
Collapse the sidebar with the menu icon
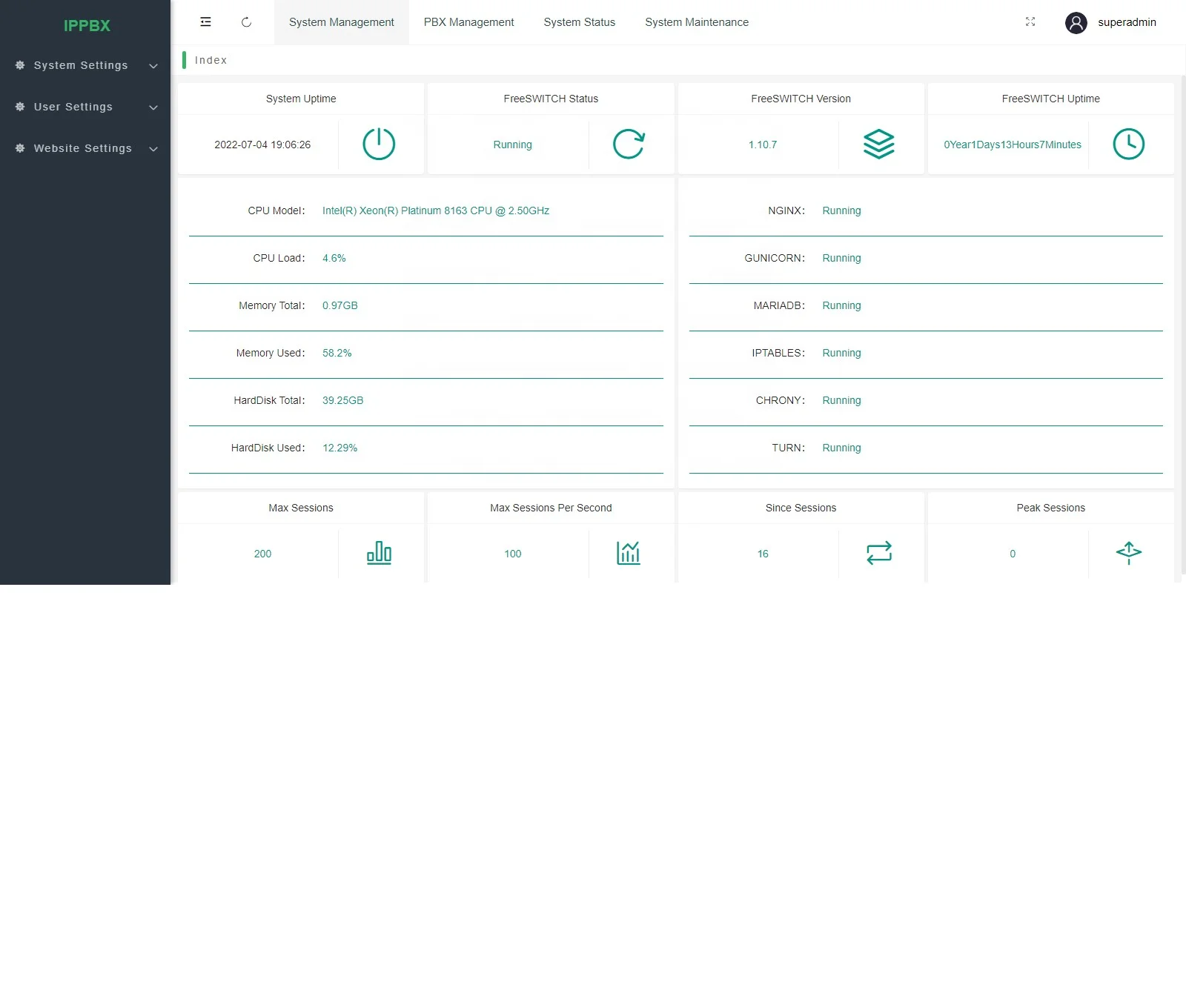206,22
